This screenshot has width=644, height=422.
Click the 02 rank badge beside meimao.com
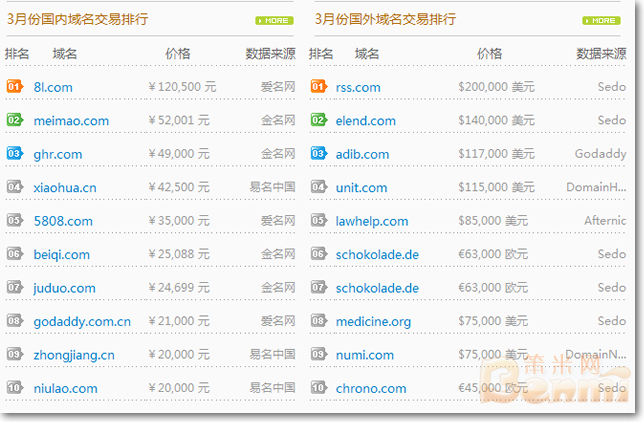pyautogui.click(x=15, y=120)
